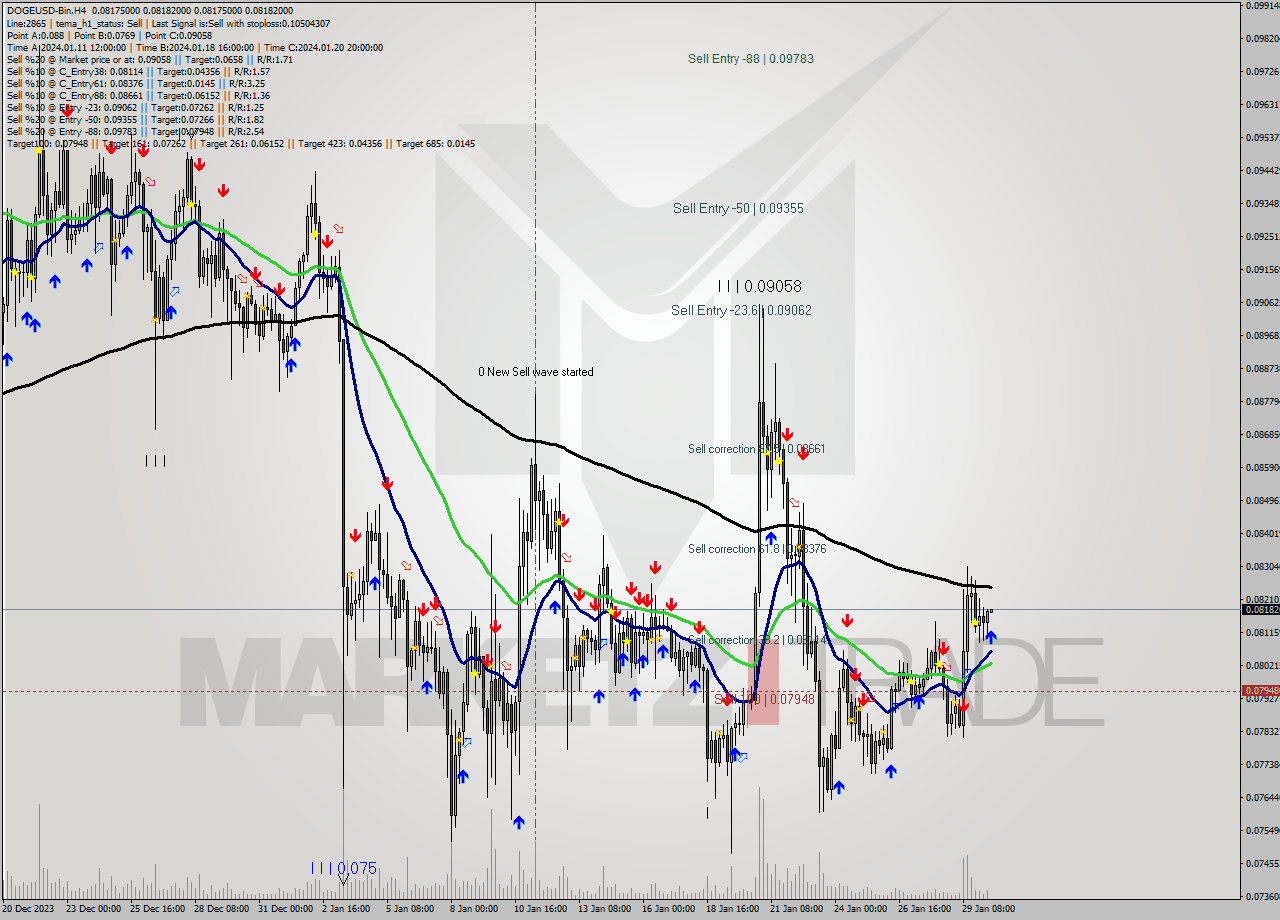
Task: Select the 'Sell Entry -50 | 0.09355' label
Action: [x=738, y=208]
